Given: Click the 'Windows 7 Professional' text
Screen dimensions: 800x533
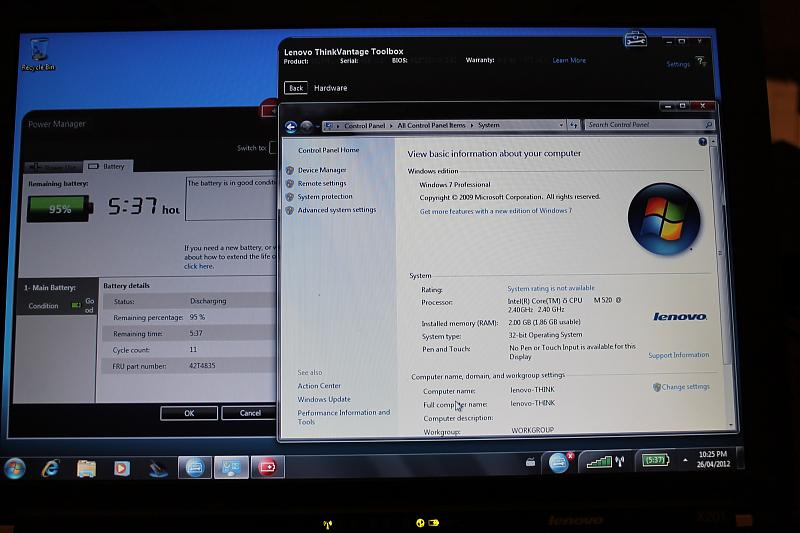Looking at the screenshot, I should click(455, 185).
